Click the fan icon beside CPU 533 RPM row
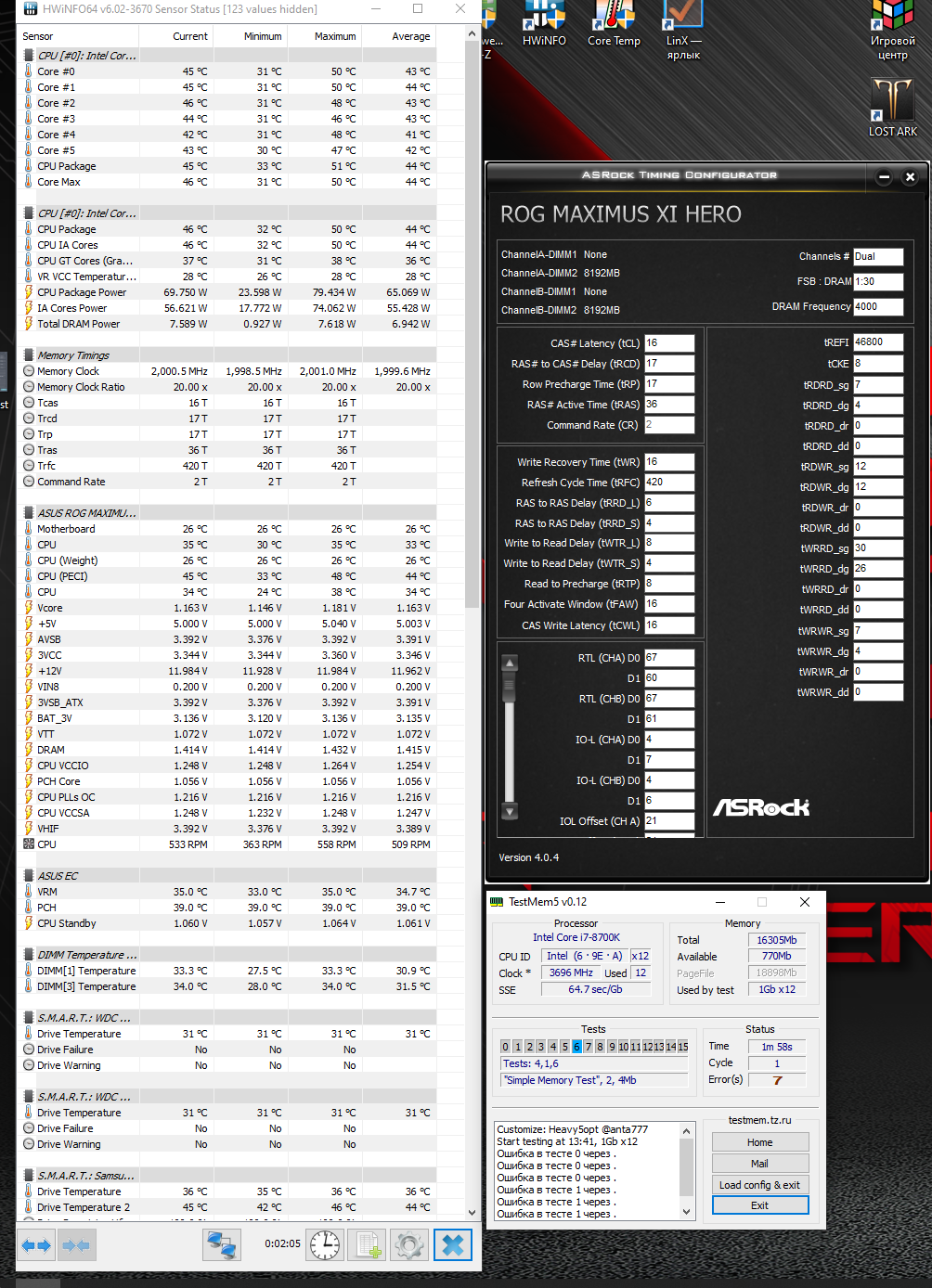Image resolution: width=932 pixels, height=1288 pixels. point(29,844)
